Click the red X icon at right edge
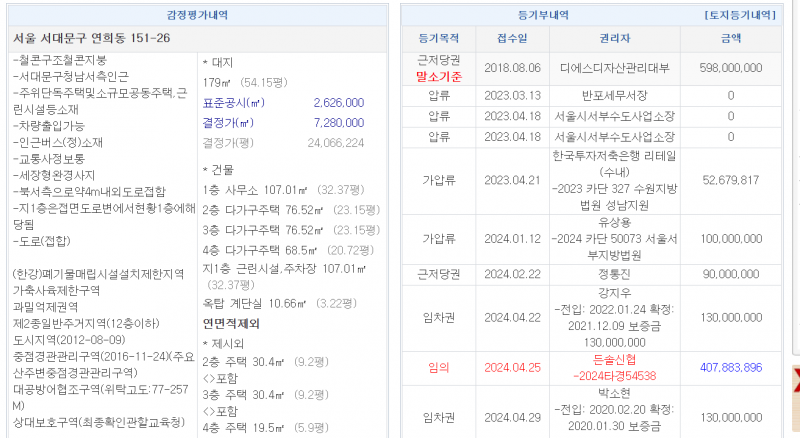800x438 pixels. click(x=795, y=377)
